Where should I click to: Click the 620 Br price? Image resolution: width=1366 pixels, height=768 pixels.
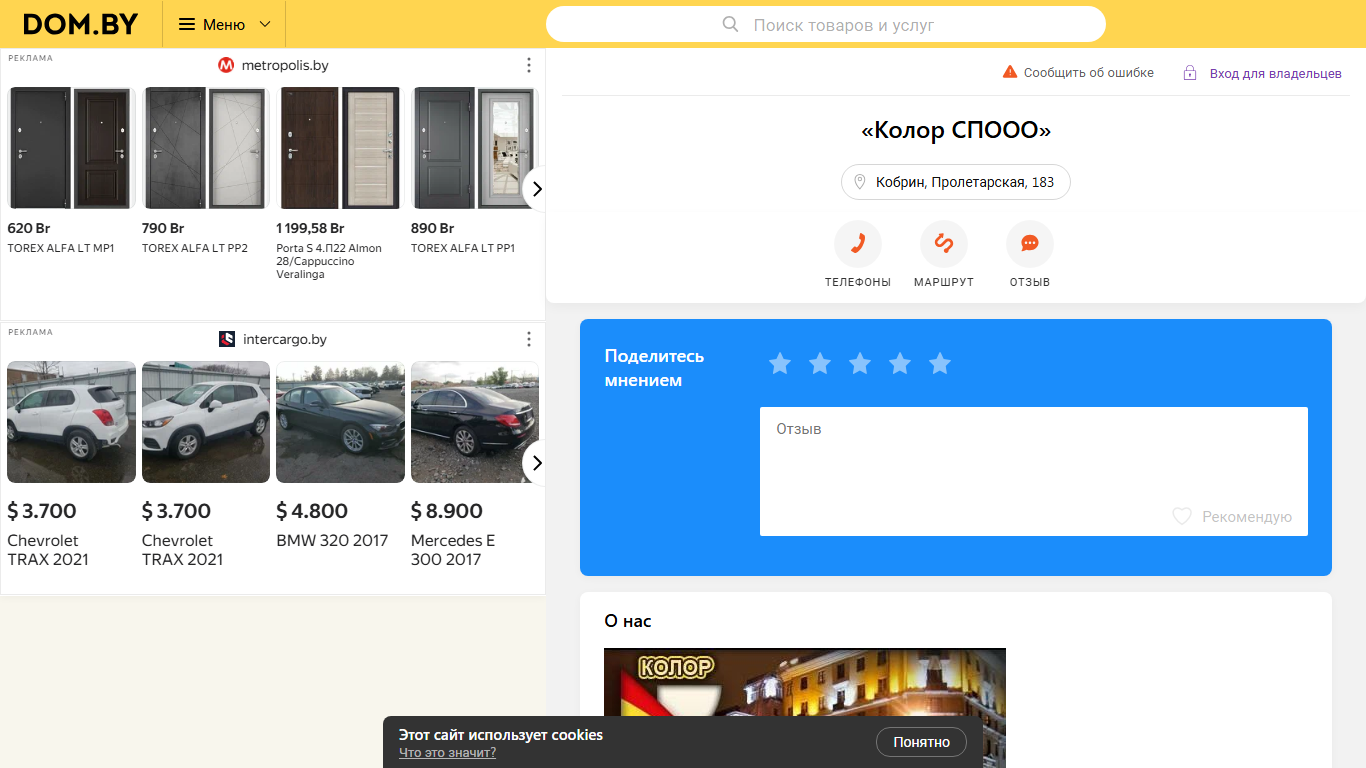[x=29, y=228]
